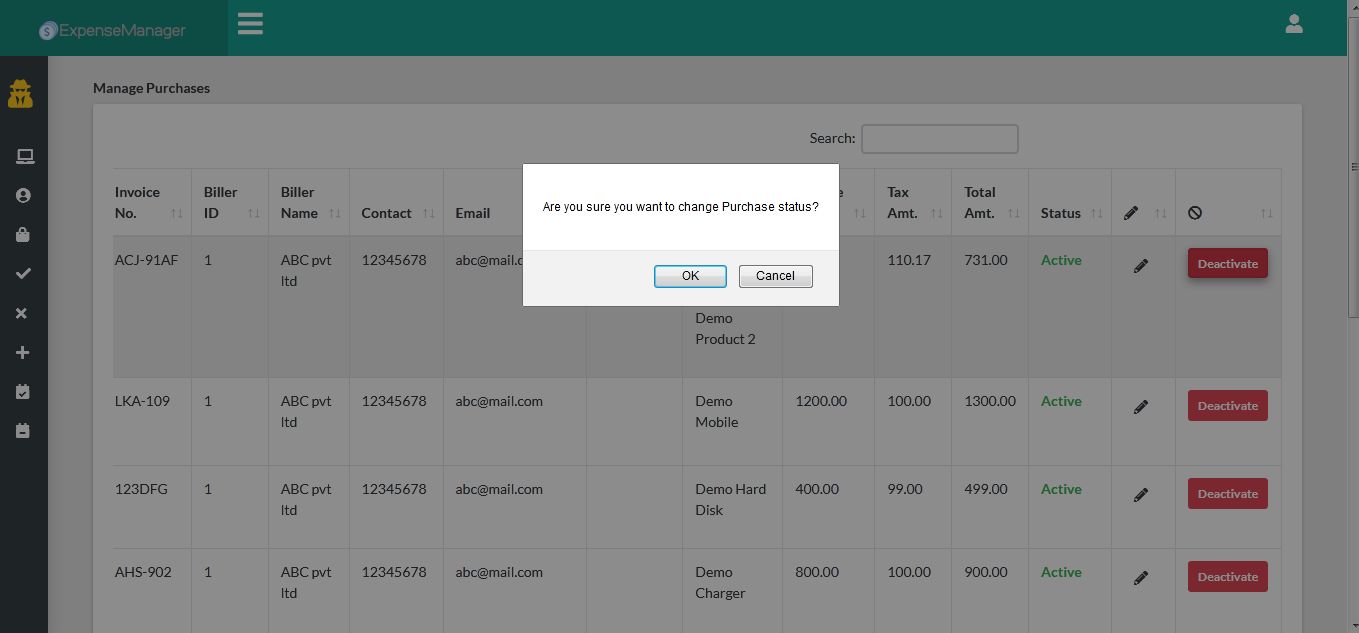Open the laptop dashboard icon in sidebar
Viewport: 1359px width, 633px height.
coord(24,156)
